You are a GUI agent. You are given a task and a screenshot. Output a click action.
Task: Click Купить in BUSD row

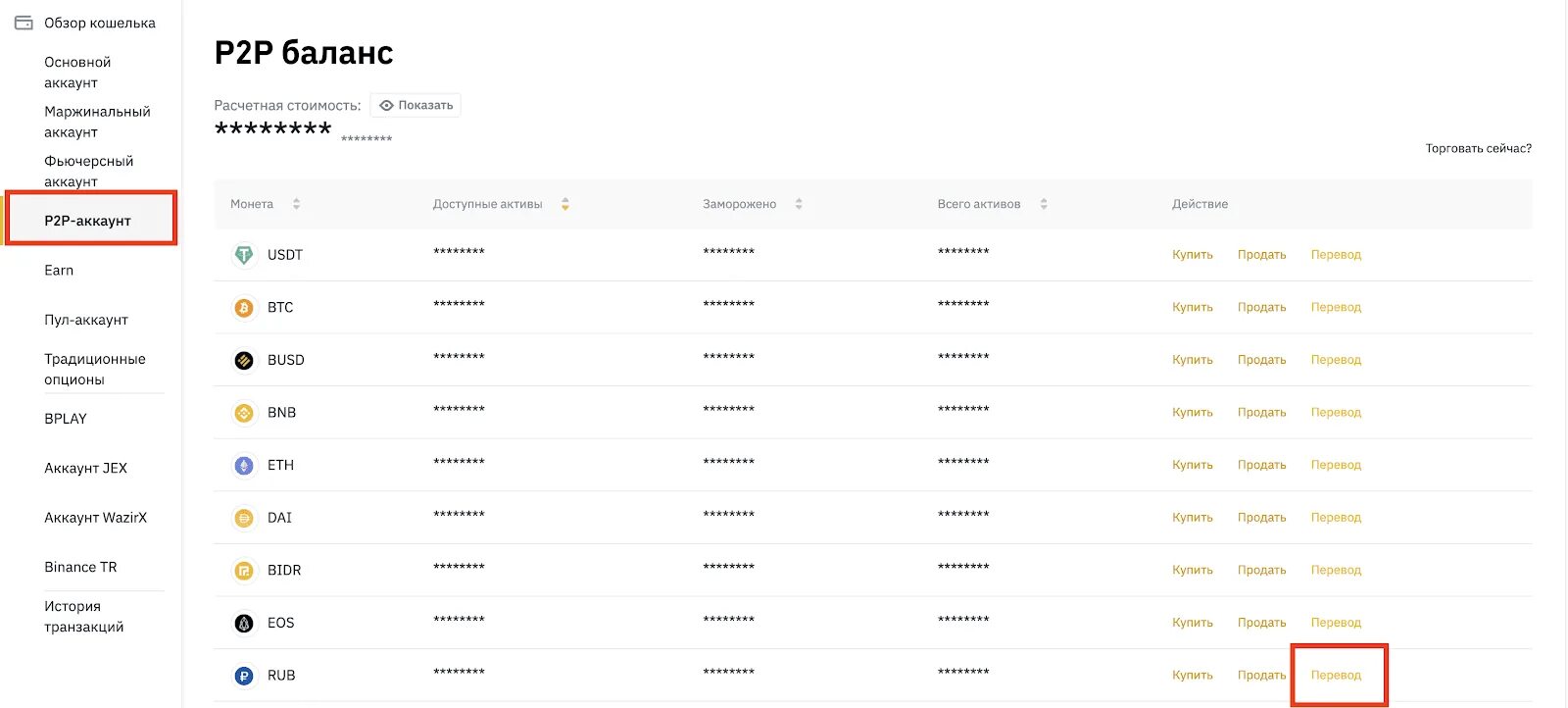(x=1193, y=360)
